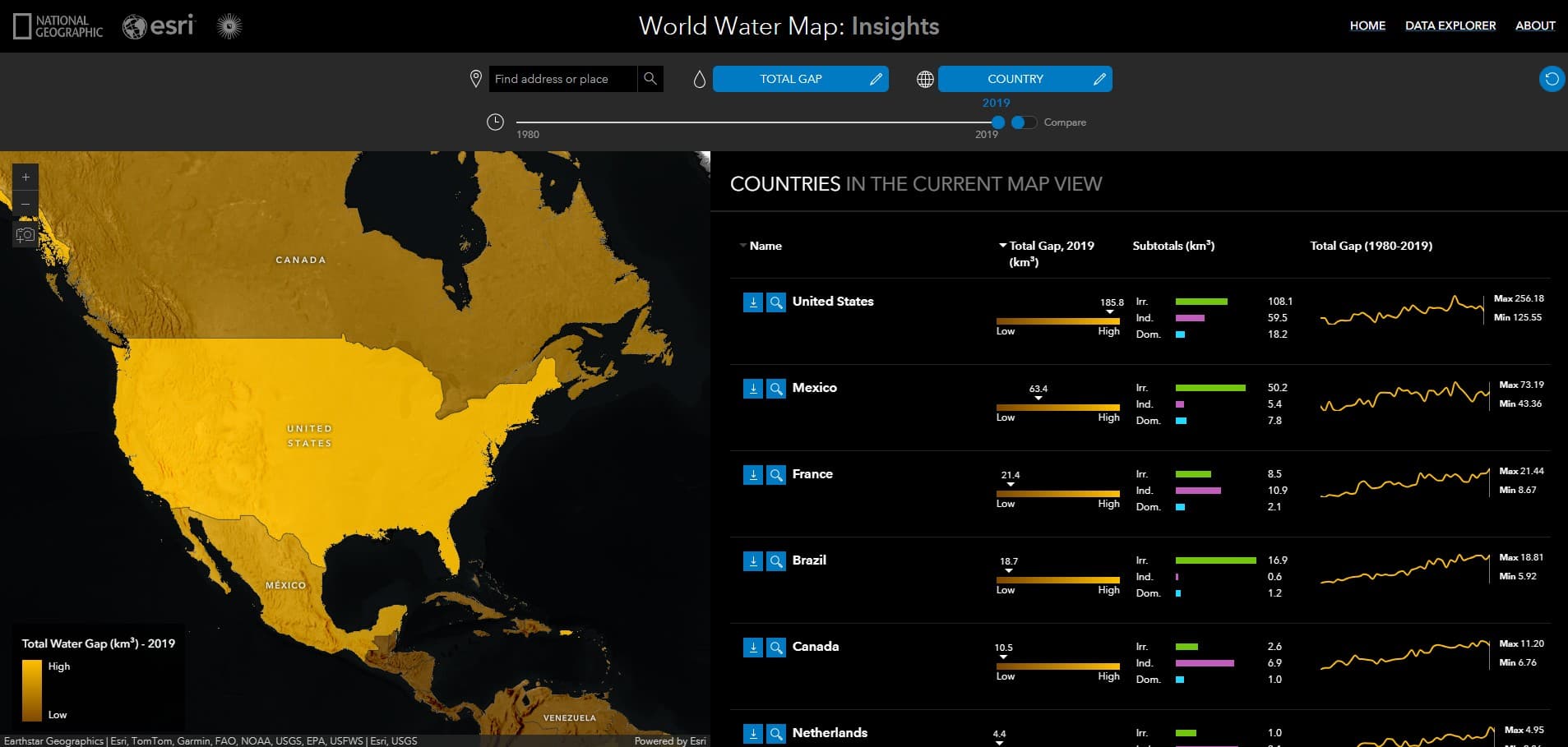The height and width of the screenshot is (747, 1568).
Task: Open the DATA EXPLORER page
Action: [1450, 25]
